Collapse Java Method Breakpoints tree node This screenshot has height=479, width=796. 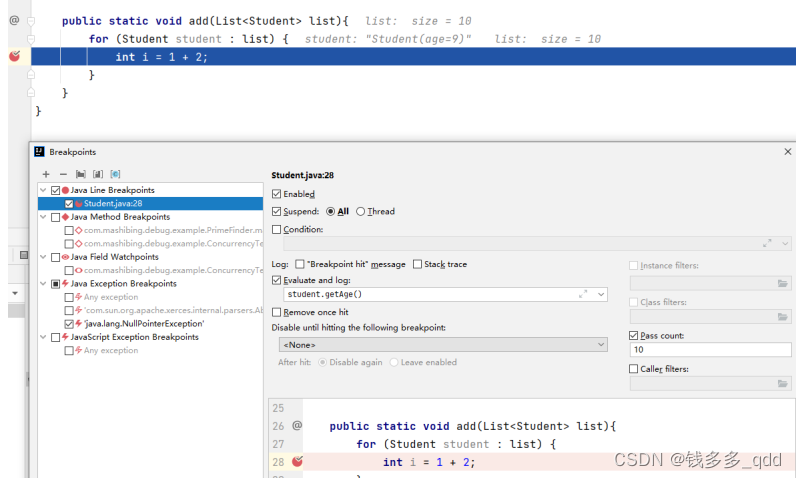coord(44,217)
